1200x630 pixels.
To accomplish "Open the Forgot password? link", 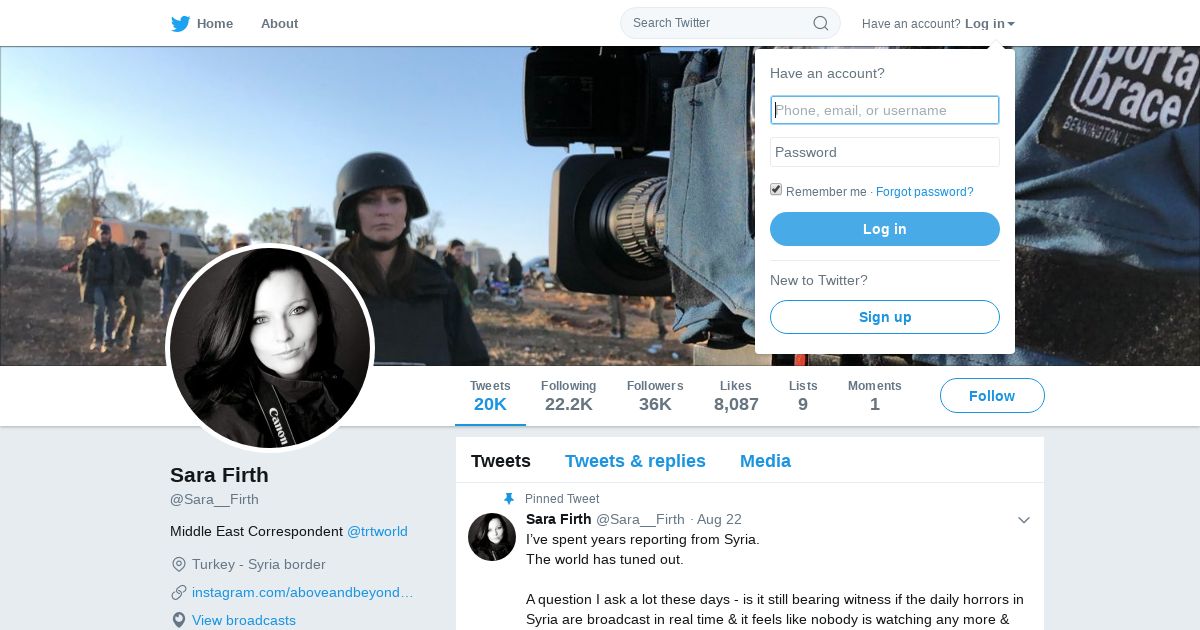I will point(924,192).
